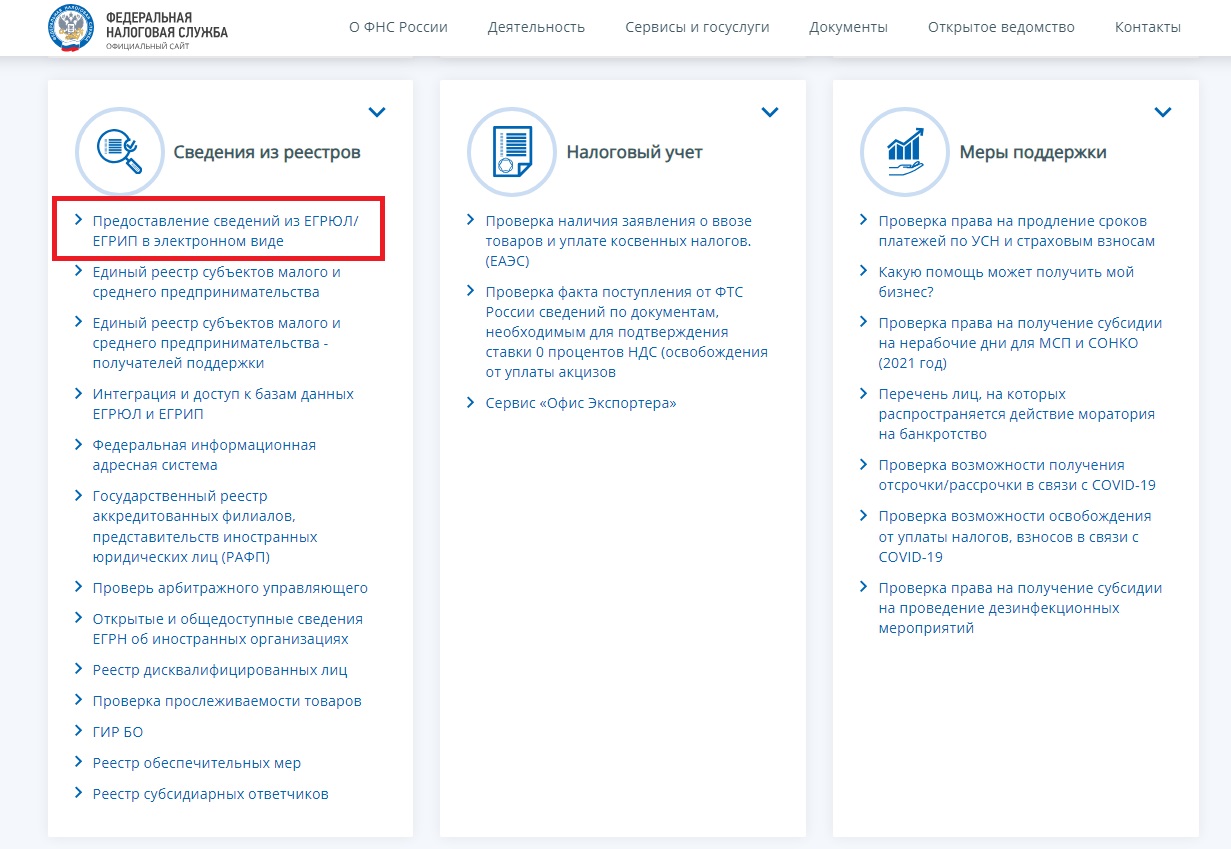Screen dimensions: 1231x849
Task: Click the Federal Tax Service logo emblem
Action: click(x=71, y=27)
